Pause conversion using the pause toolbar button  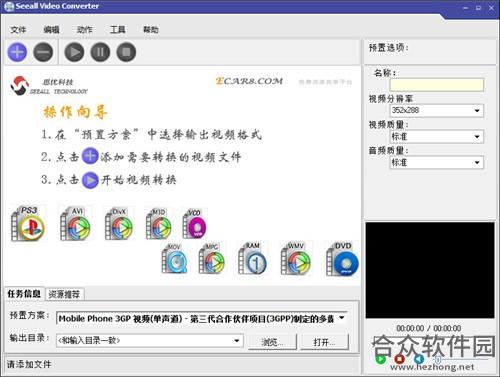tap(100, 52)
